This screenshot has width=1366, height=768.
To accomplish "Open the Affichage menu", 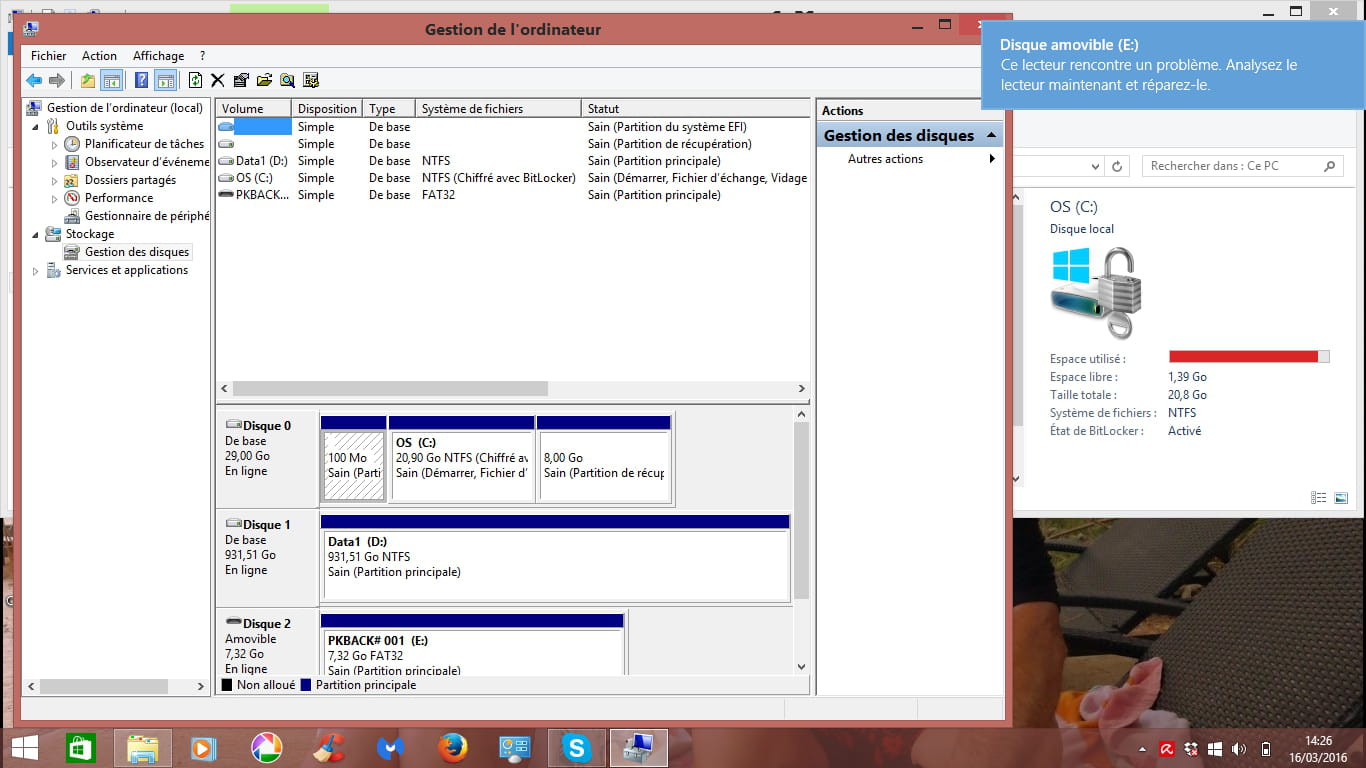I will coord(158,56).
